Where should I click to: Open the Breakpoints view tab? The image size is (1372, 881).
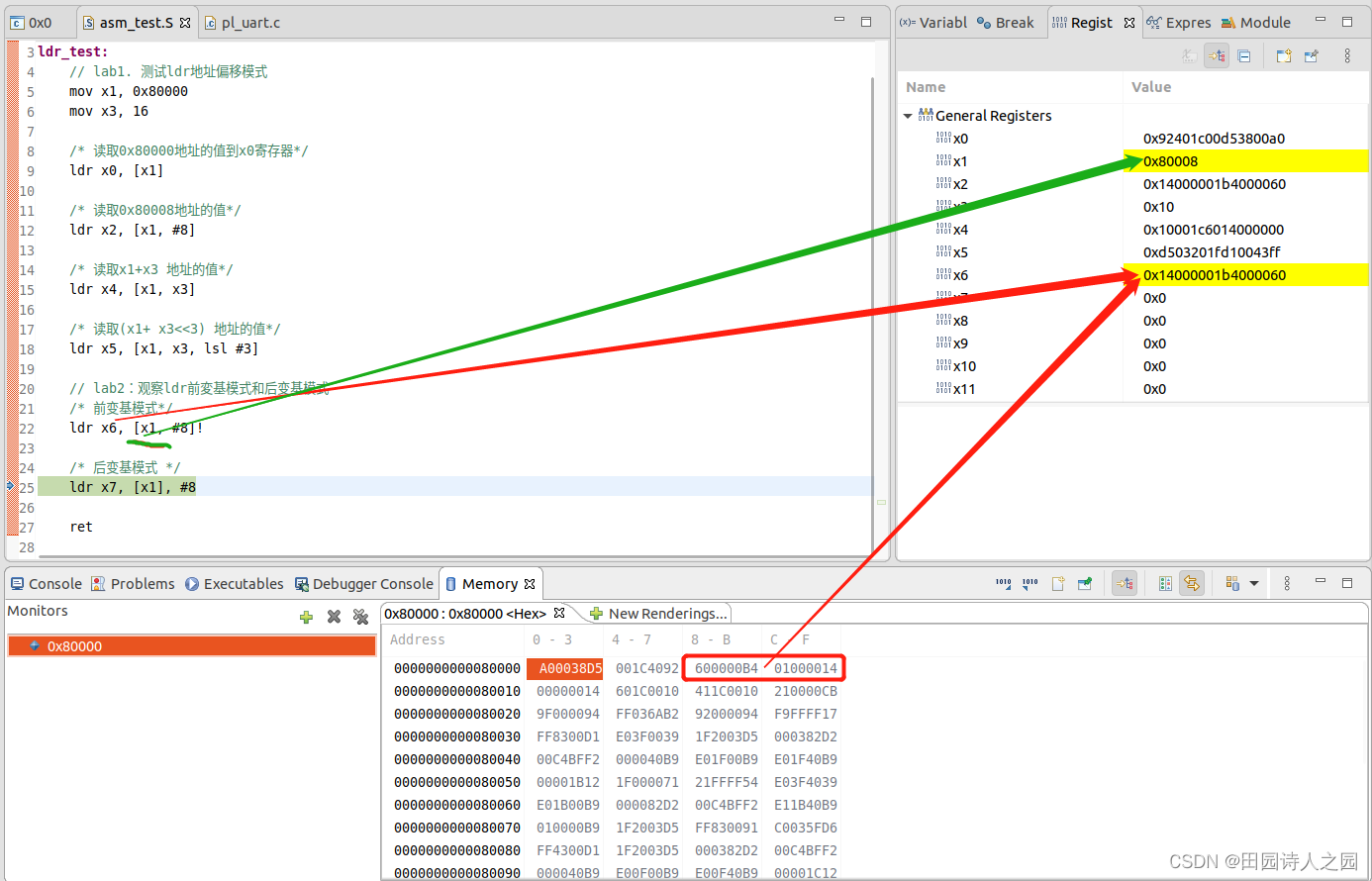pyautogui.click(x=1005, y=22)
